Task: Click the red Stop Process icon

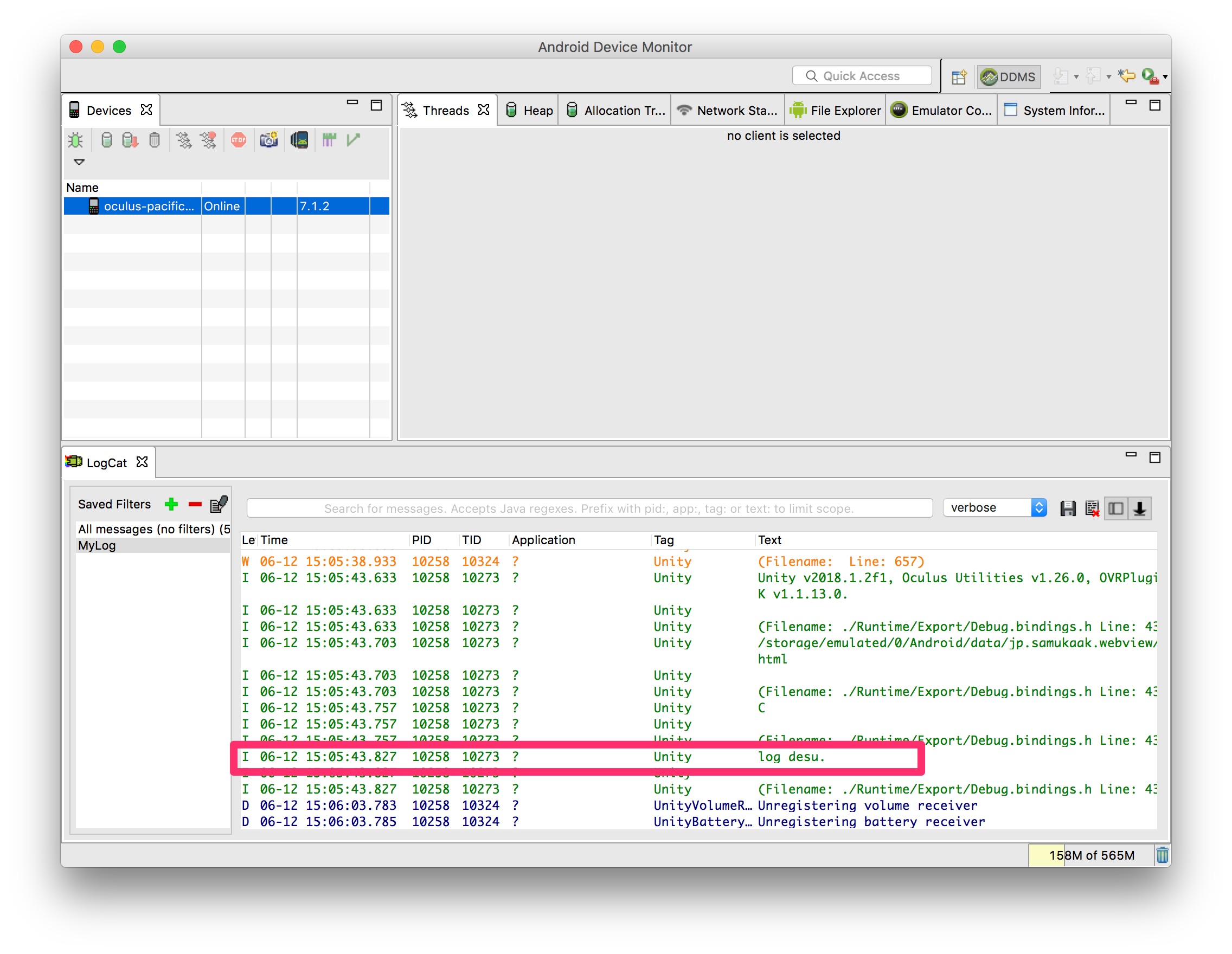Action: [x=239, y=140]
